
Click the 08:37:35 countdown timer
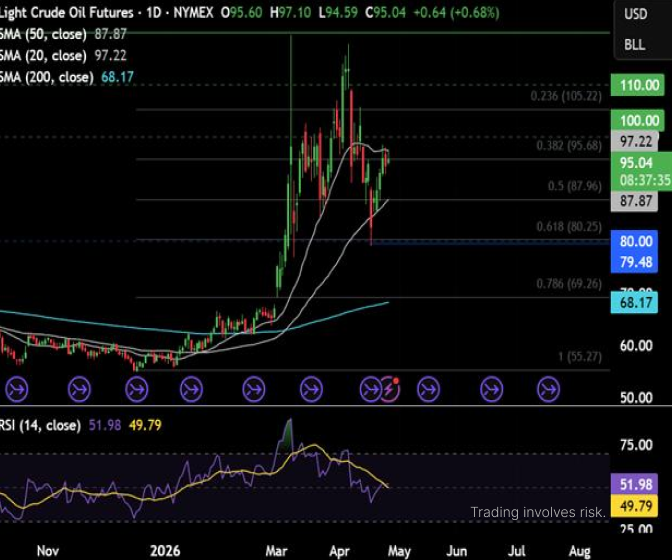[645, 180]
